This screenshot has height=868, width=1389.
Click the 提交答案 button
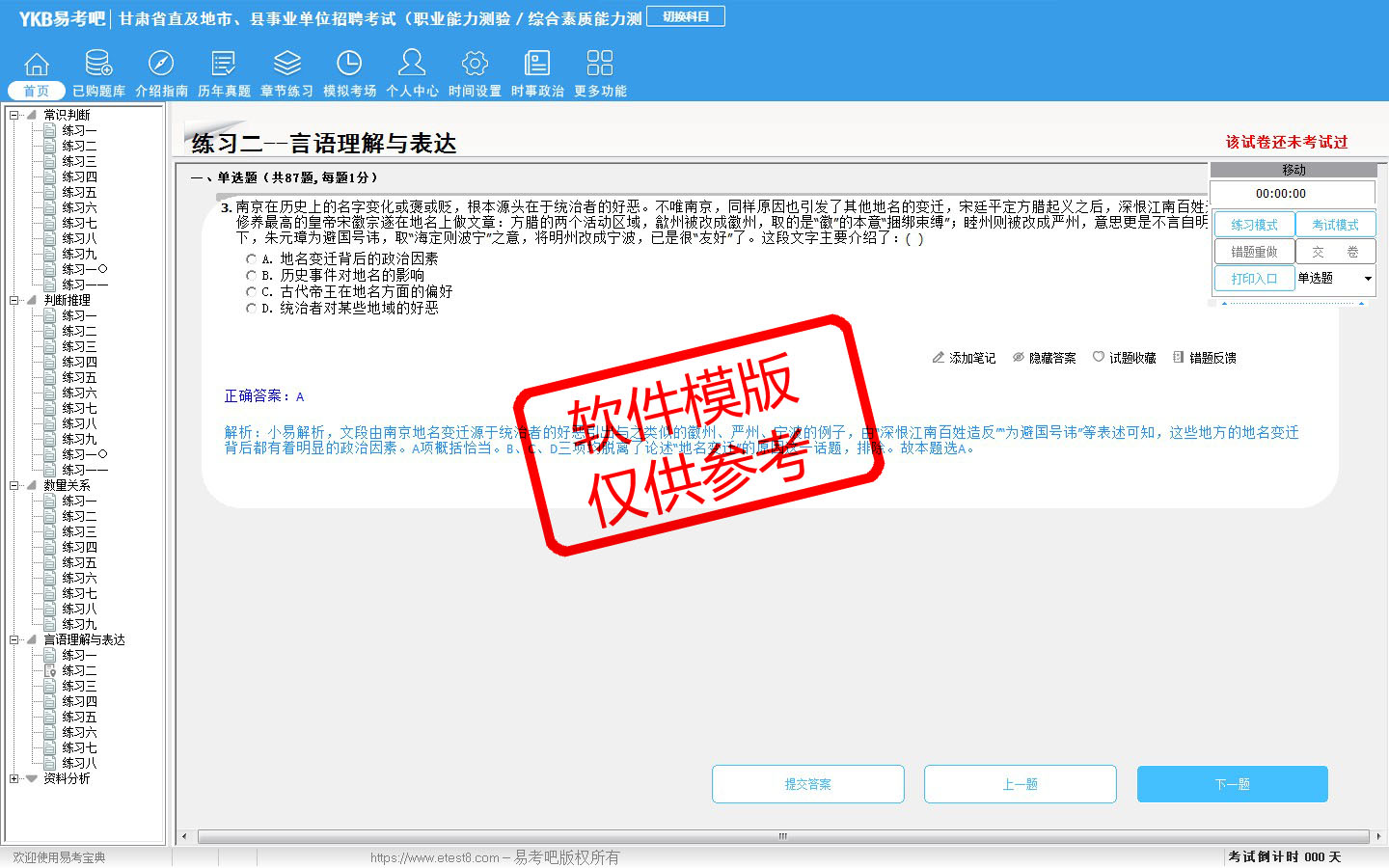(807, 784)
